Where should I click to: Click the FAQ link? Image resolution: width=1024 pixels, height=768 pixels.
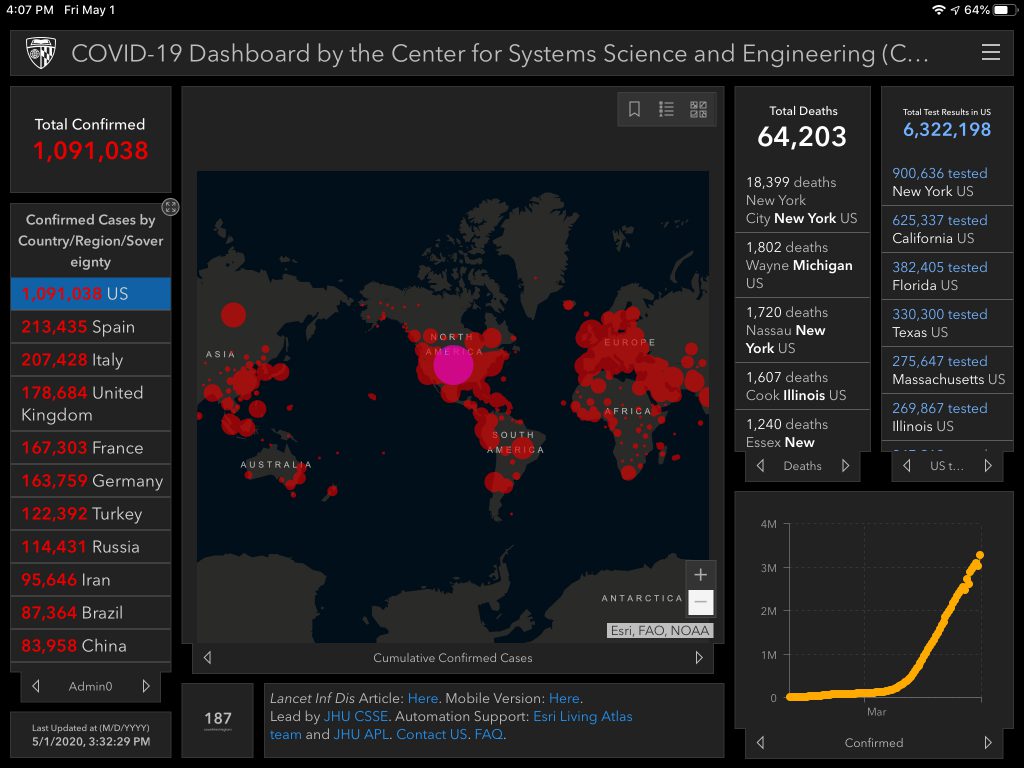488,734
